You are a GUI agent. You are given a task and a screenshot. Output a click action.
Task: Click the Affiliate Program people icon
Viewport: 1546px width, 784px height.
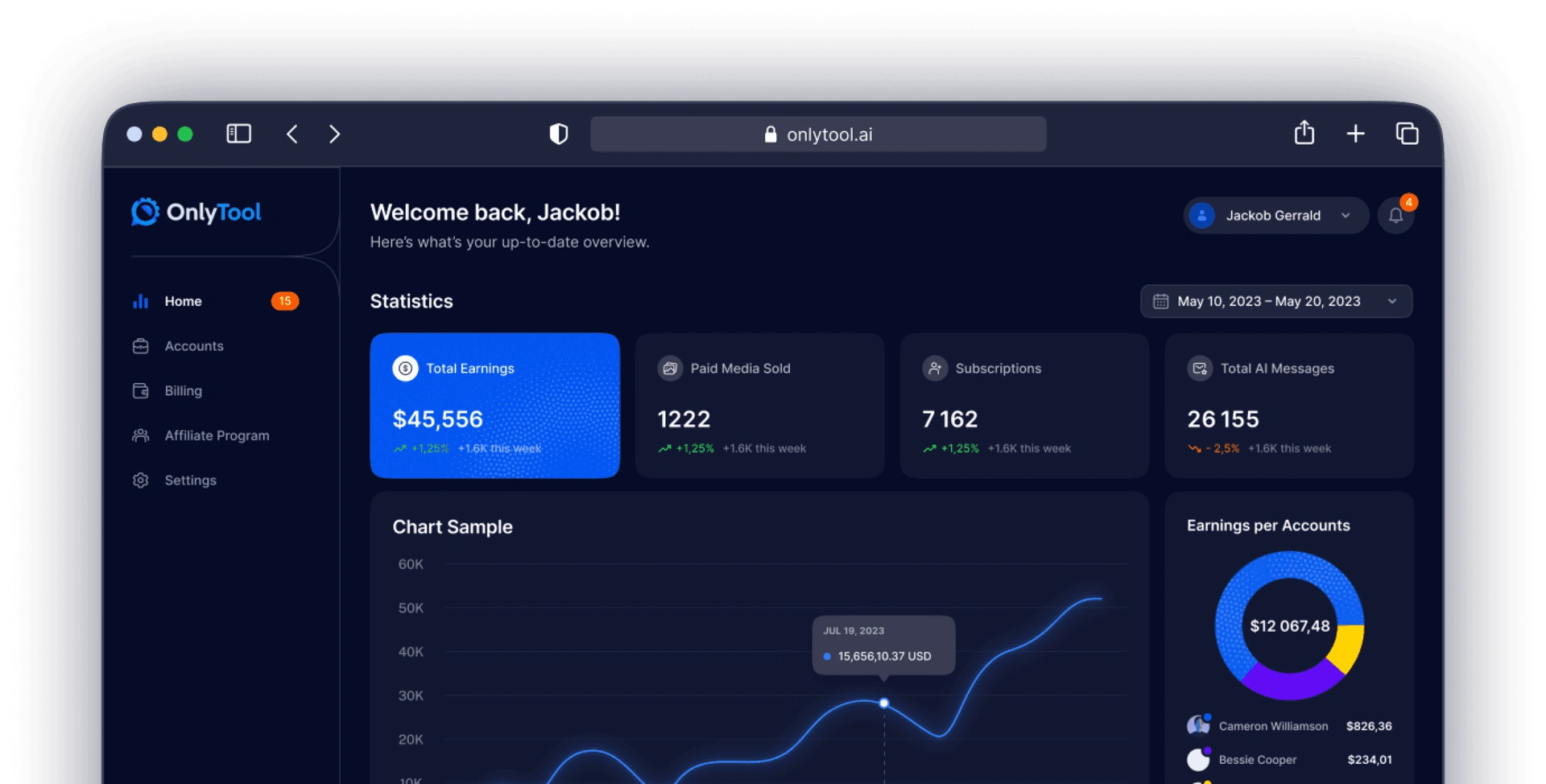141,435
